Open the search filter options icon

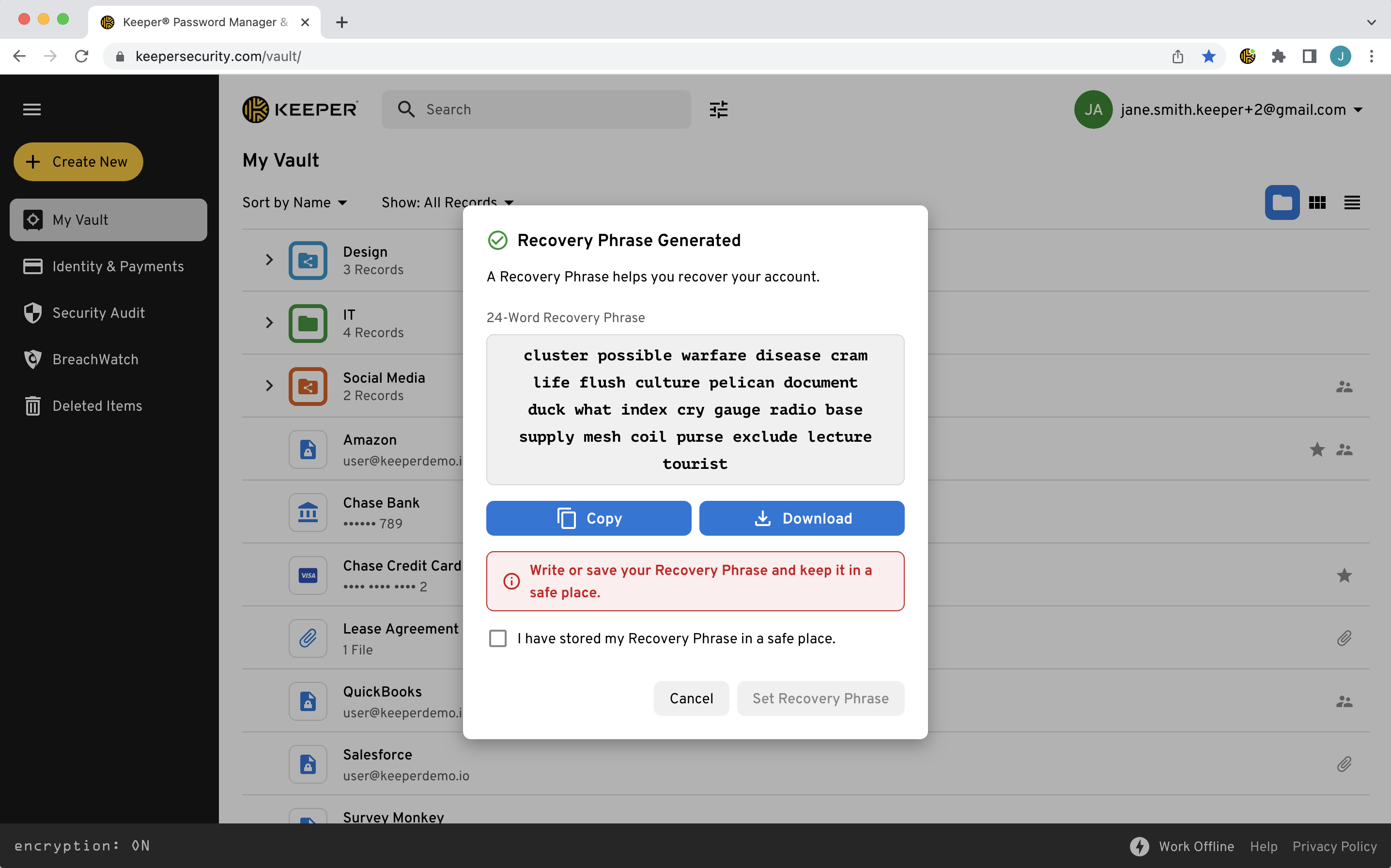718,109
